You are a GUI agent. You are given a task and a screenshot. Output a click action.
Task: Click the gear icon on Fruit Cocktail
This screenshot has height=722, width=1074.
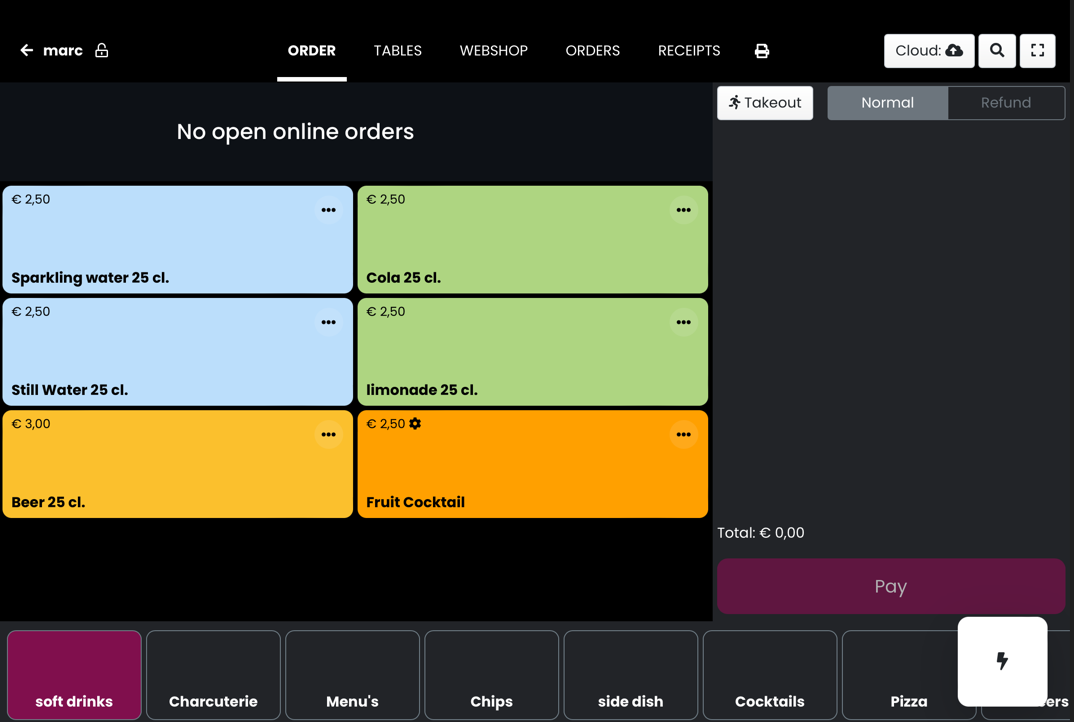415,423
